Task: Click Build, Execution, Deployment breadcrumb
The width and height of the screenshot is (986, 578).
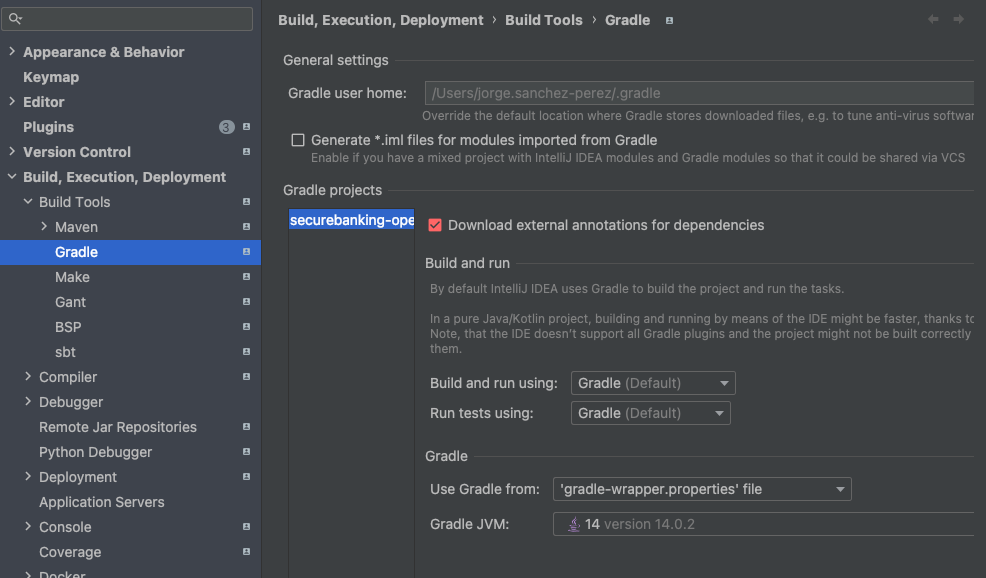Action: (x=380, y=20)
